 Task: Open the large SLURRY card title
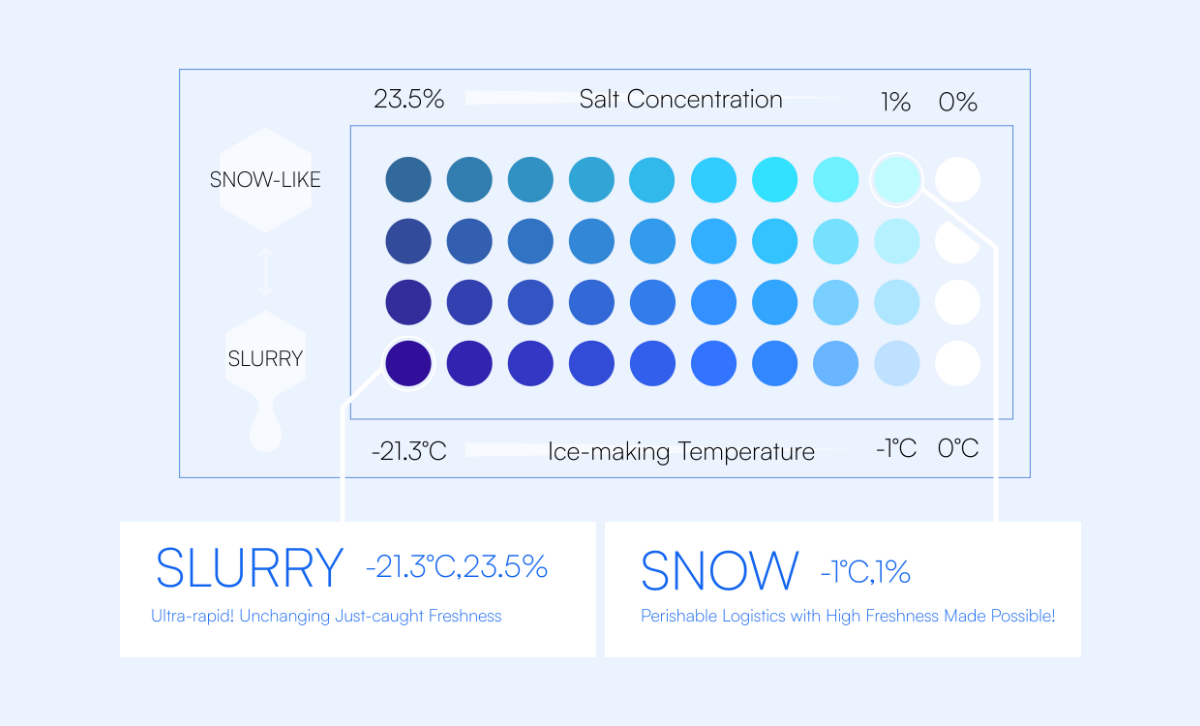249,569
